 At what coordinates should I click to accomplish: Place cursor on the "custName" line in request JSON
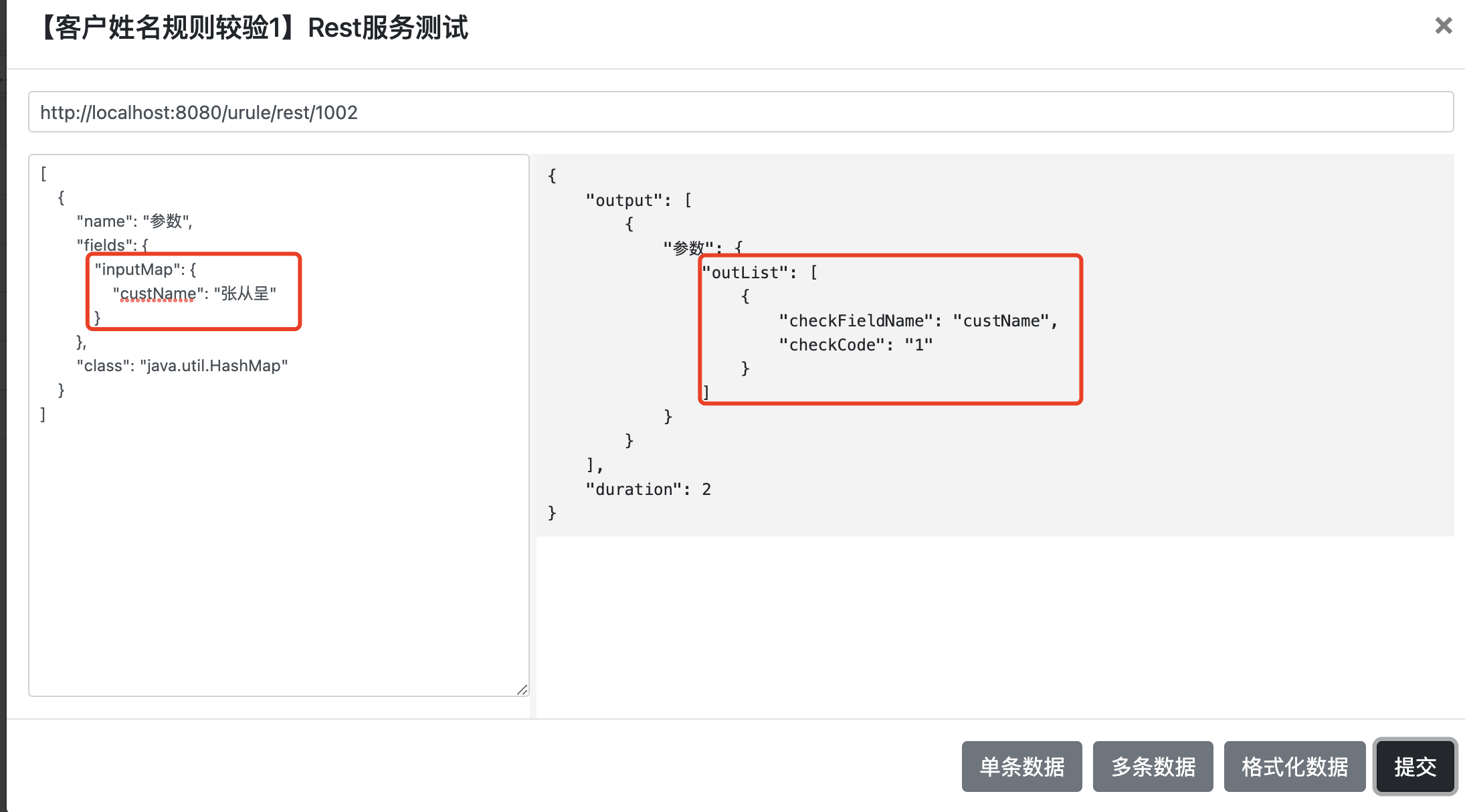[x=157, y=294]
